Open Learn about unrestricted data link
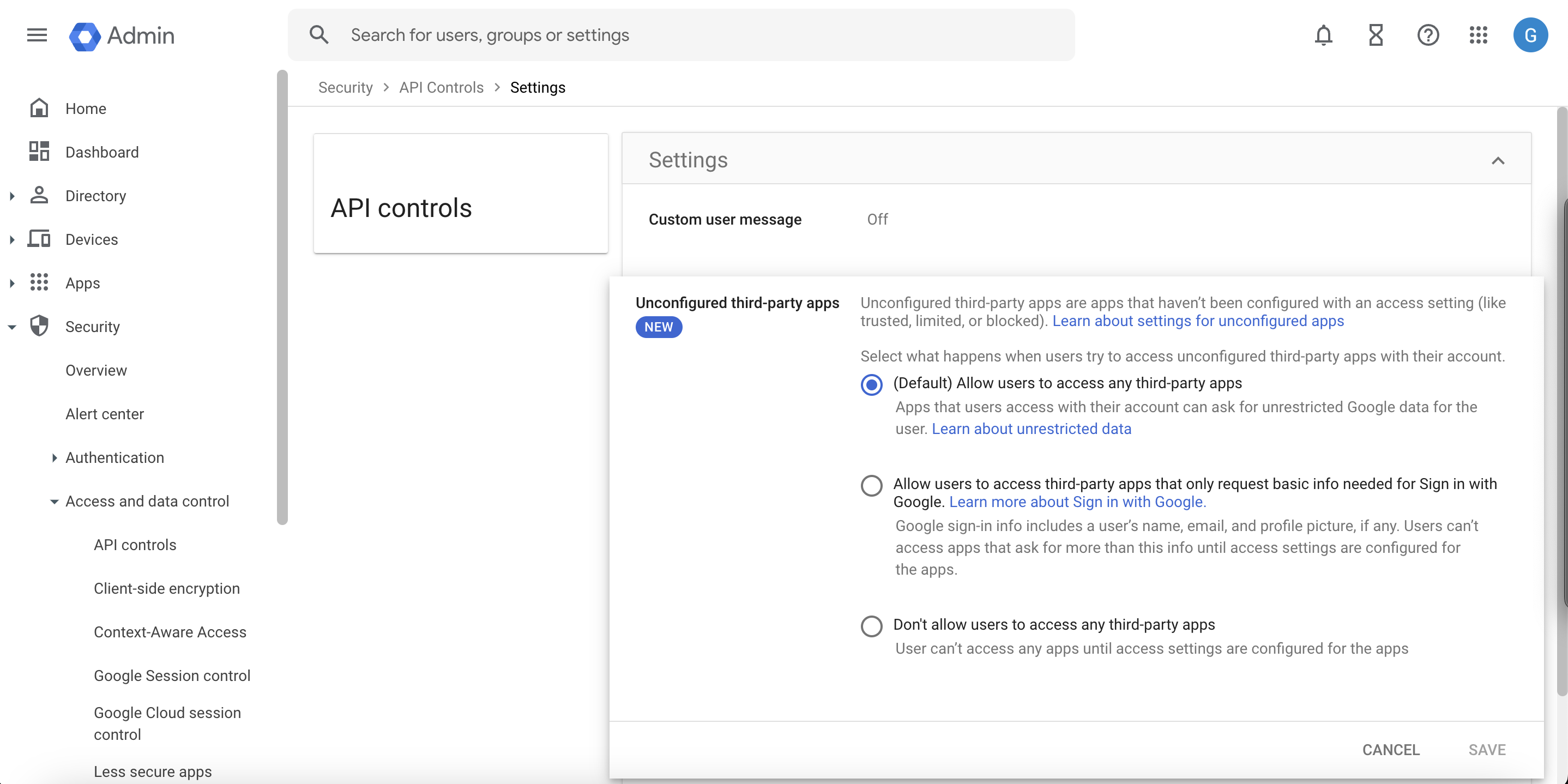 click(x=1031, y=429)
